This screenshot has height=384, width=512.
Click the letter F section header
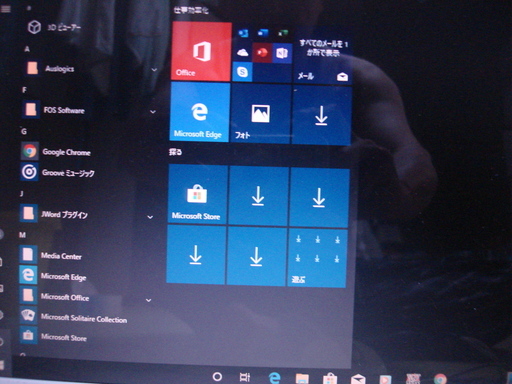point(24,90)
